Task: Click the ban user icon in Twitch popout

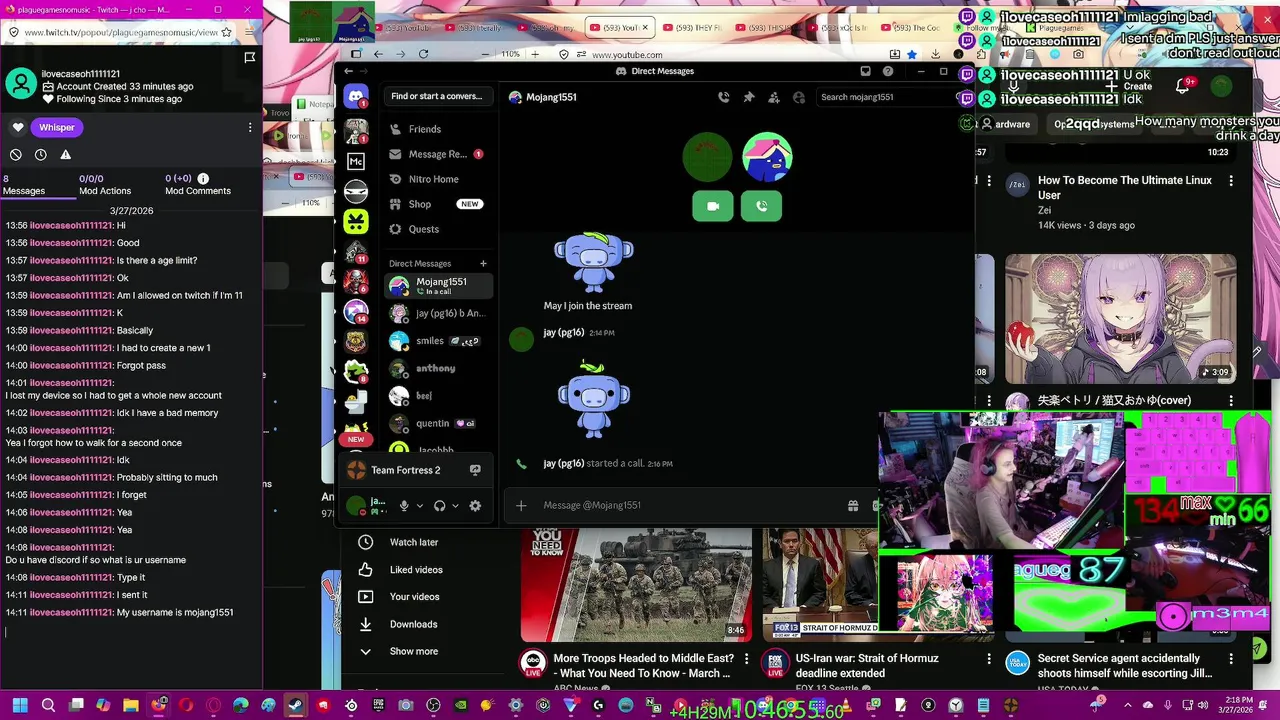Action: [16, 155]
